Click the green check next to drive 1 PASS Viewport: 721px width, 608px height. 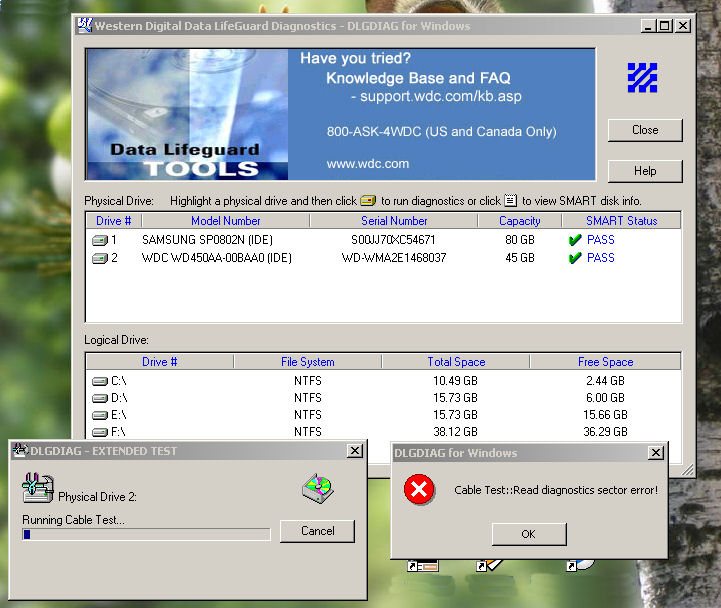575,240
